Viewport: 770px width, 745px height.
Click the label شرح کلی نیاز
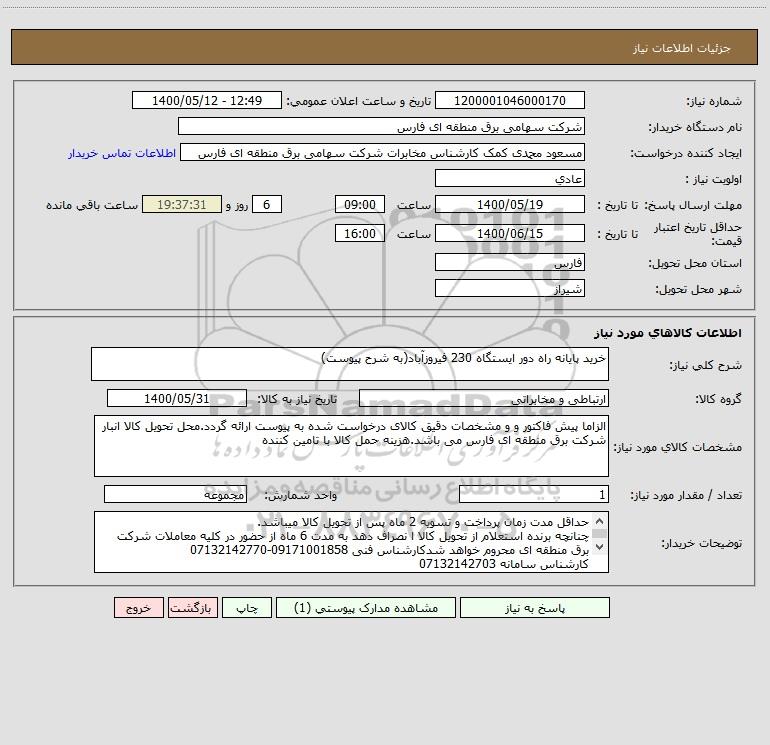point(706,365)
